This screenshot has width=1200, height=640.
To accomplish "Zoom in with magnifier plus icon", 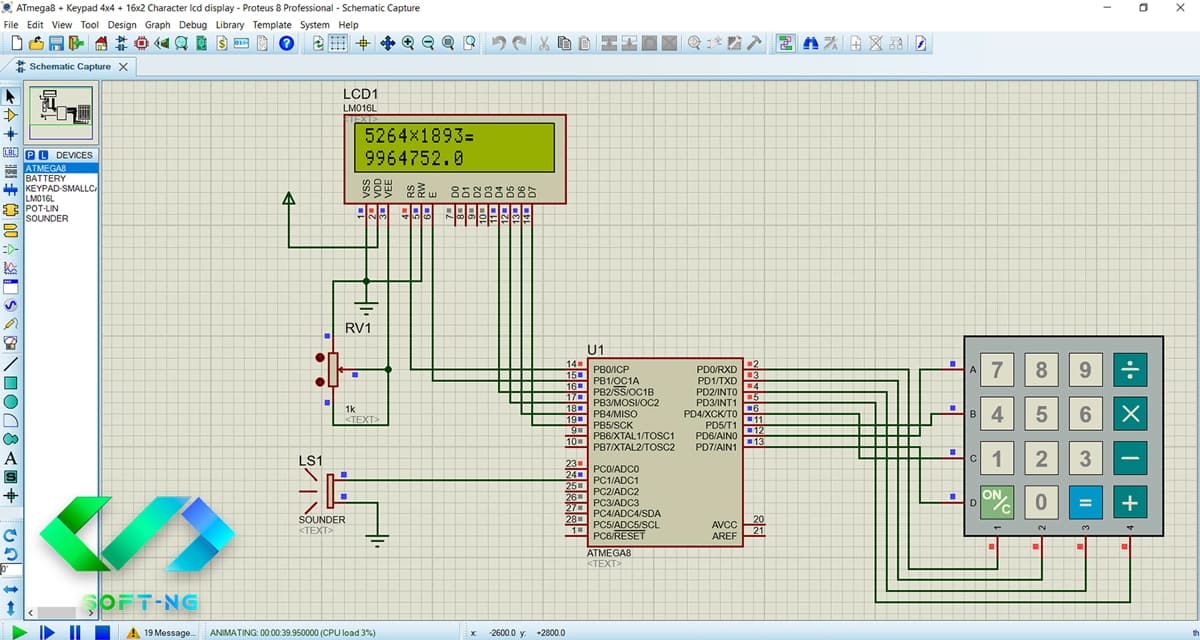I will (x=408, y=43).
